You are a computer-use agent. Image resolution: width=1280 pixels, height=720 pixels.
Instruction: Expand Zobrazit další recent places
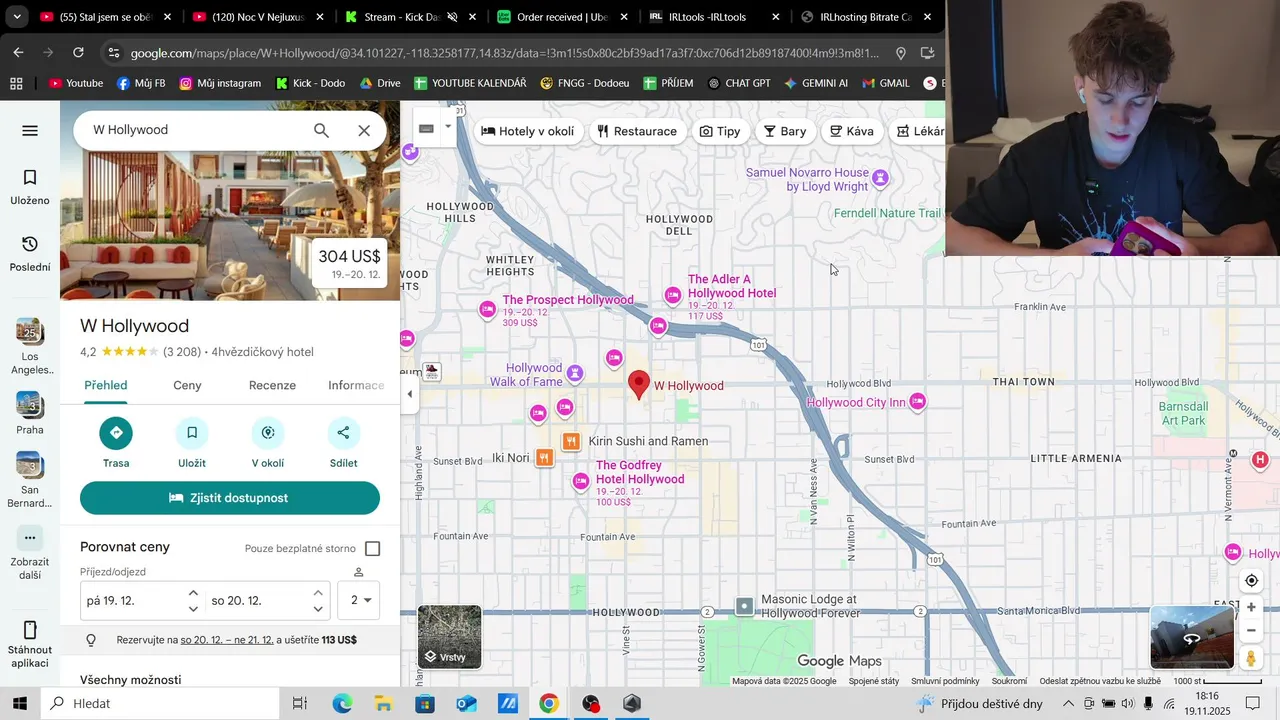point(30,553)
